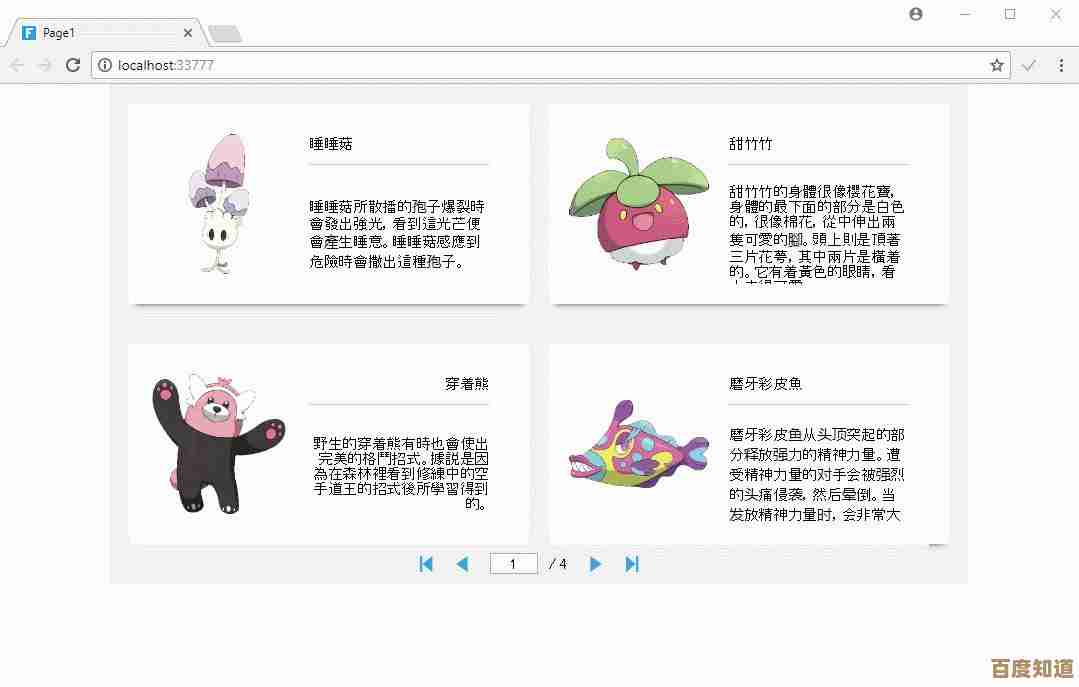Refresh the current page
The image size is (1079, 687).
point(73,65)
